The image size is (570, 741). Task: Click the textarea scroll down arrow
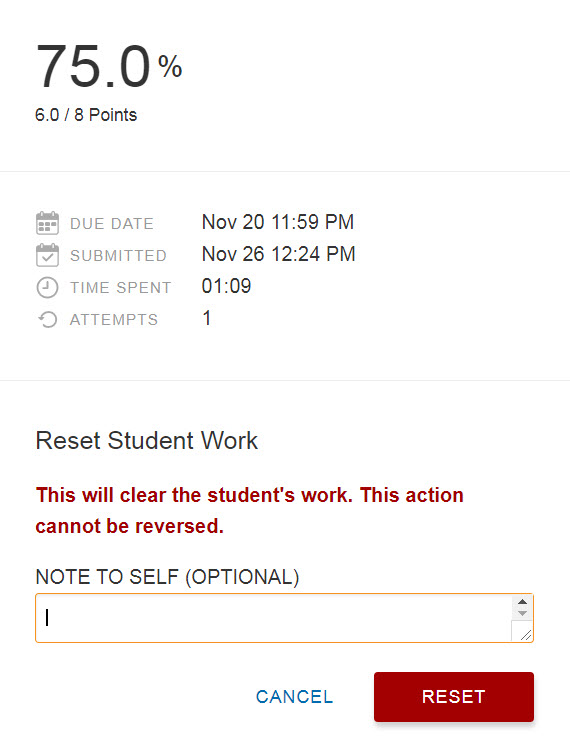coord(522,613)
